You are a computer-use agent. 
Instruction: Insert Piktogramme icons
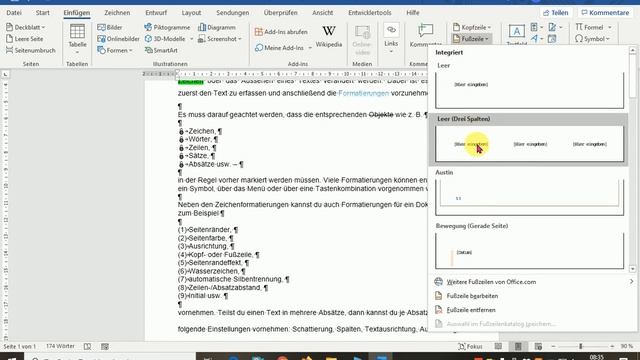tap(167, 27)
